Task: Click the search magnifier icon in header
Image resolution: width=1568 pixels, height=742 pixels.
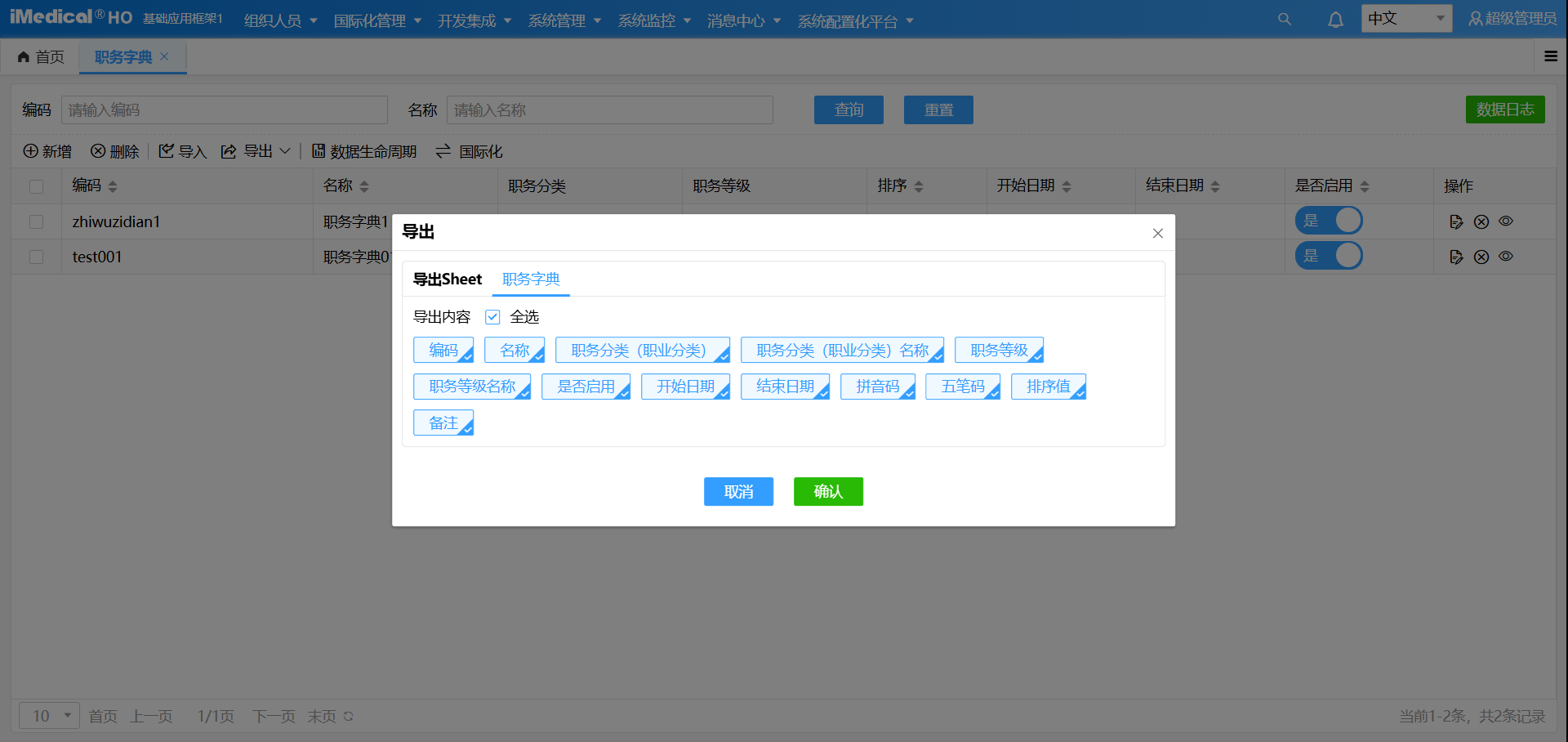Action: [x=1285, y=19]
